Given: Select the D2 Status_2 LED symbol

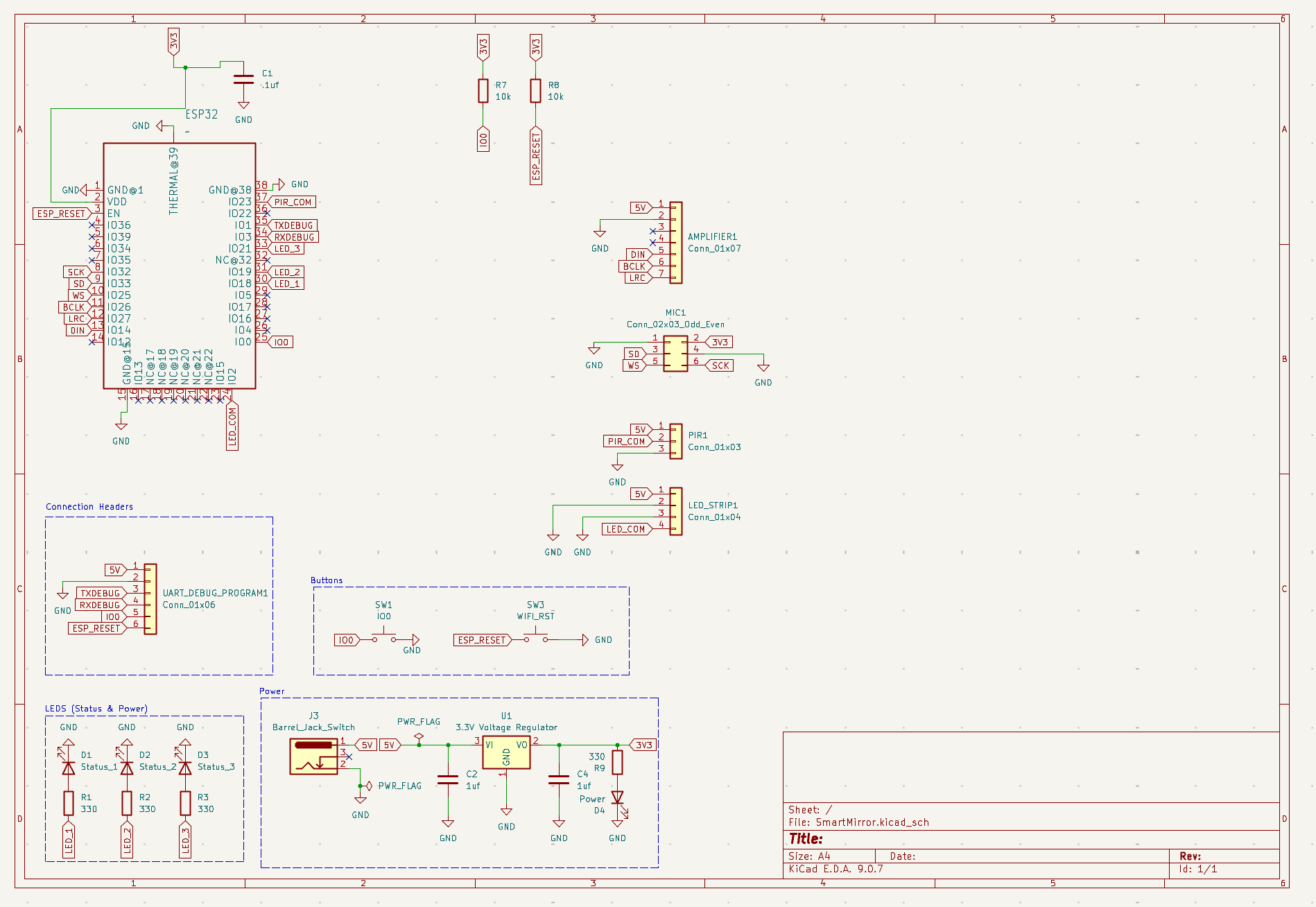Looking at the screenshot, I should click(x=126, y=767).
